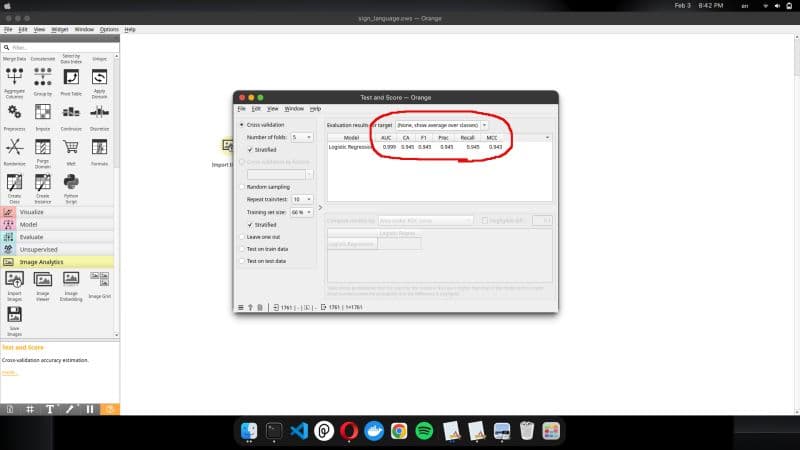Image resolution: width=800 pixels, height=450 pixels.
Task: Open the score columns menu arrow in table header
Action: [547, 138]
